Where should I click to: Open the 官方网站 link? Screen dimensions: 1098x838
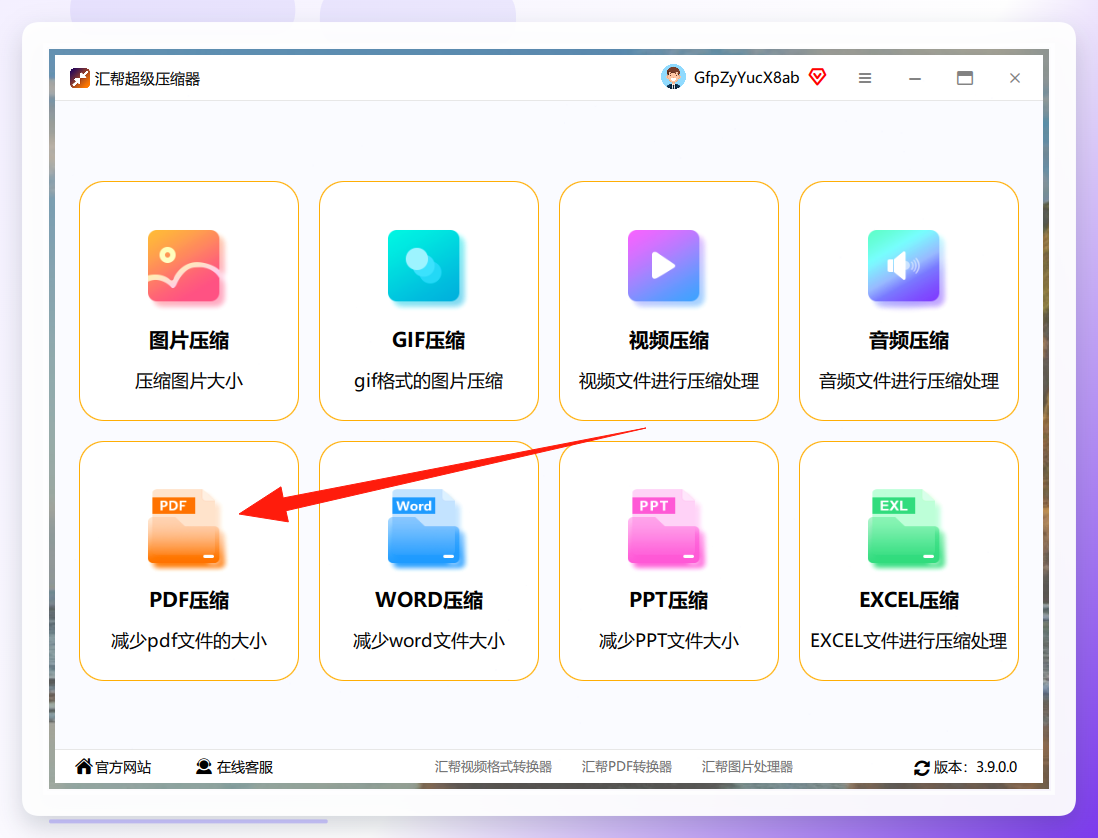pos(123,767)
